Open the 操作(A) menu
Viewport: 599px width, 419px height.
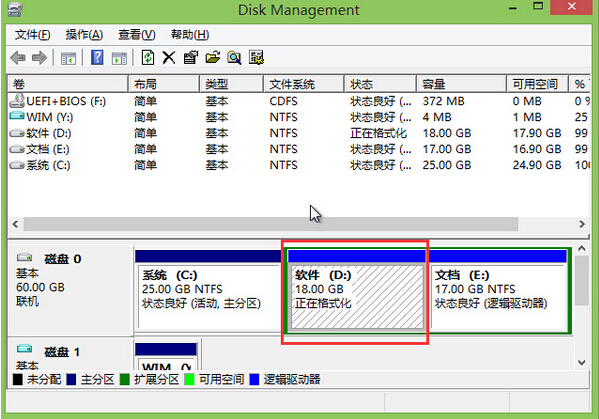pos(84,35)
